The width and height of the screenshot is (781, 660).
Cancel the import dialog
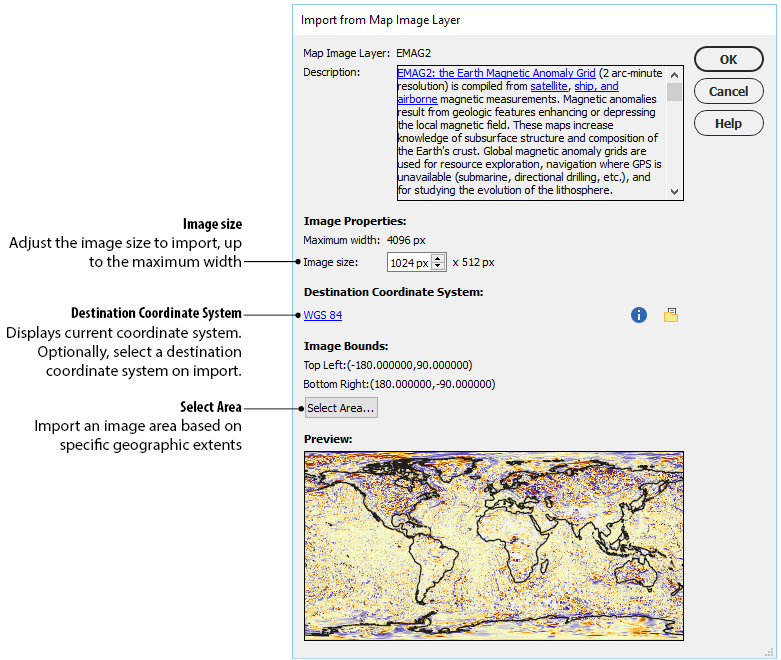[x=728, y=91]
